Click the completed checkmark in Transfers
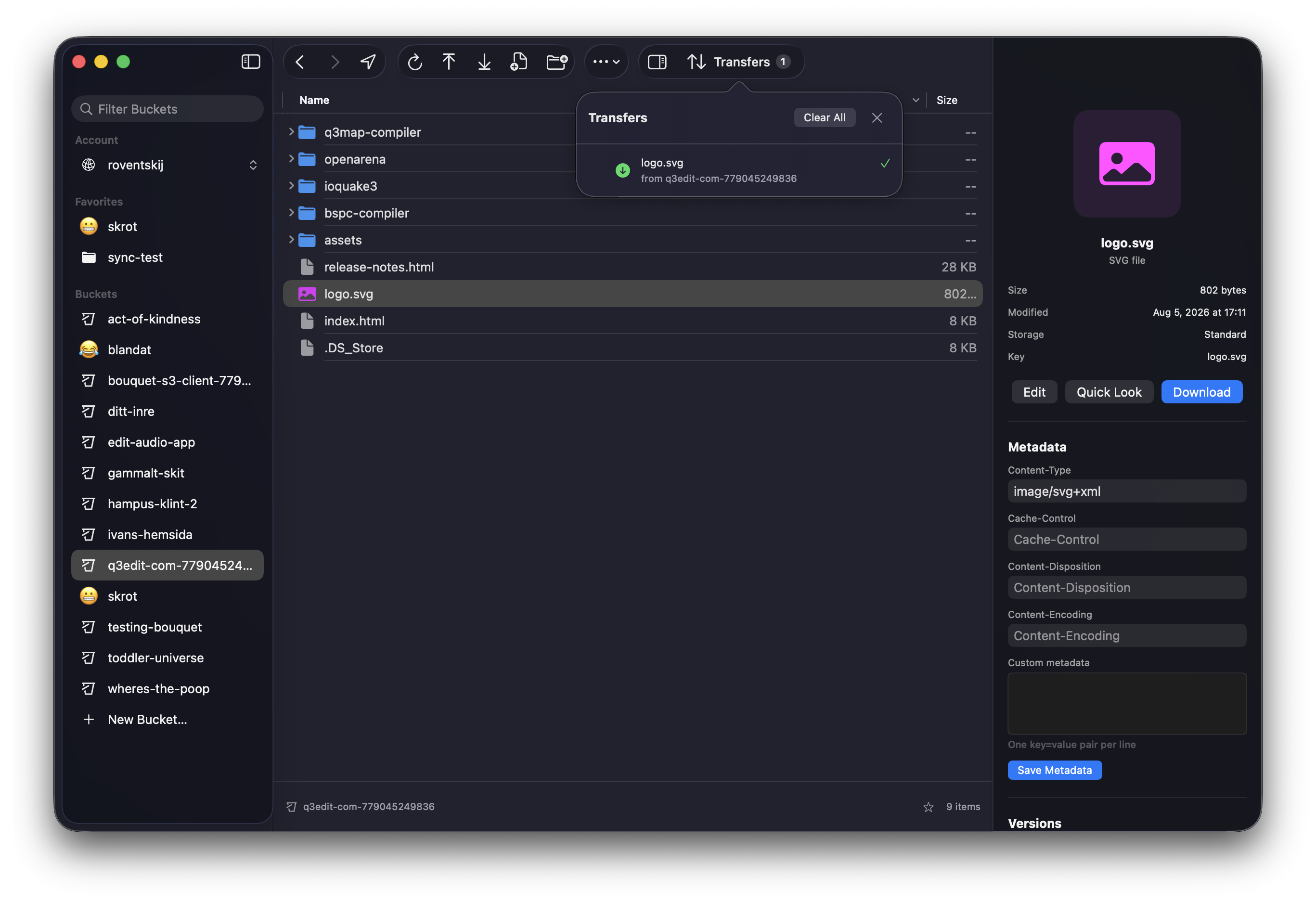This screenshot has width=1316, height=903. click(885, 164)
